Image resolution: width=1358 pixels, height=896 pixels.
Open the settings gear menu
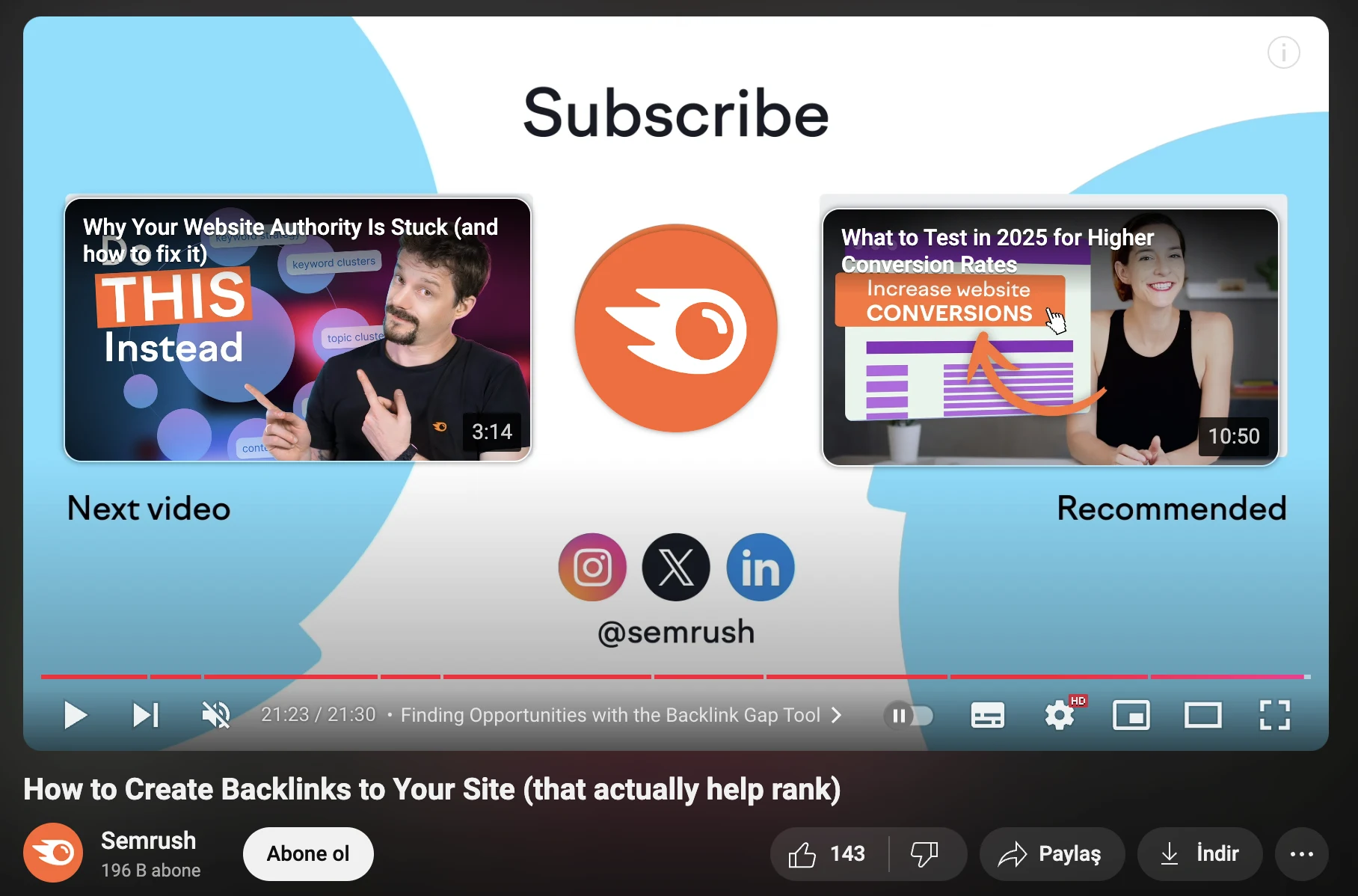1060,715
